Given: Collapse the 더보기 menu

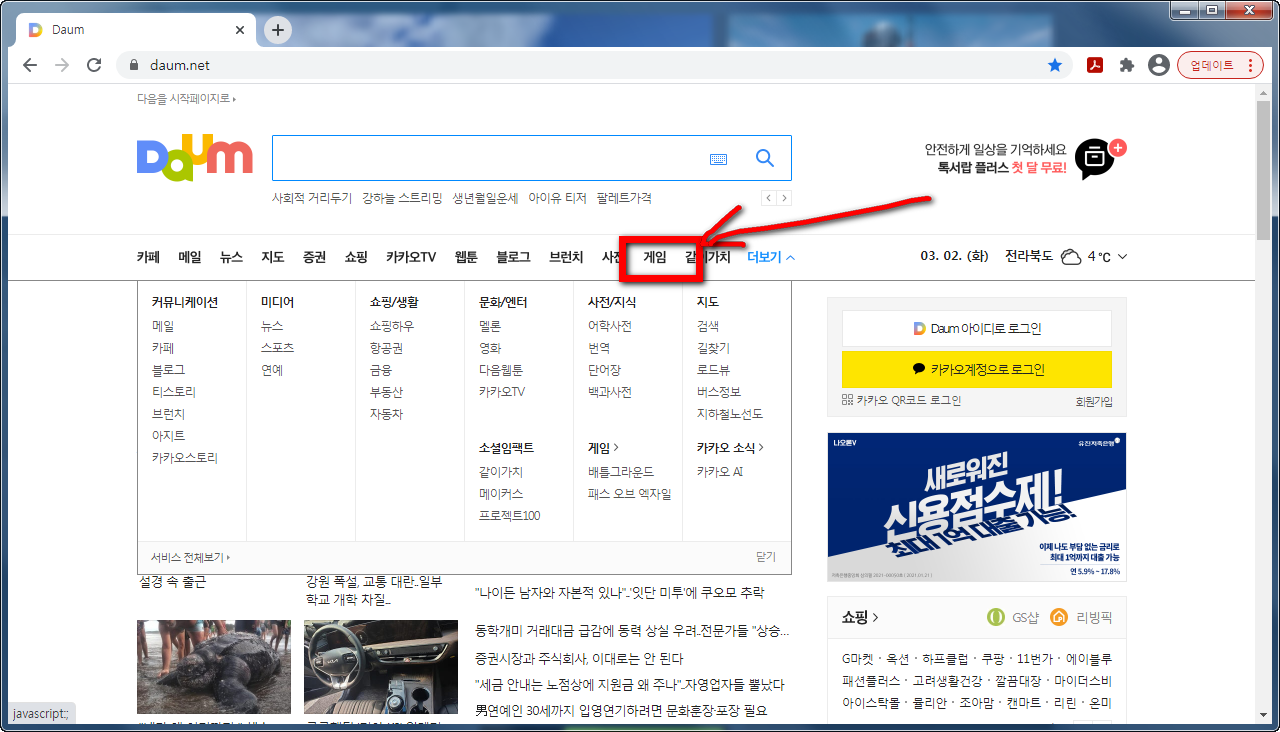Looking at the screenshot, I should click(x=771, y=257).
